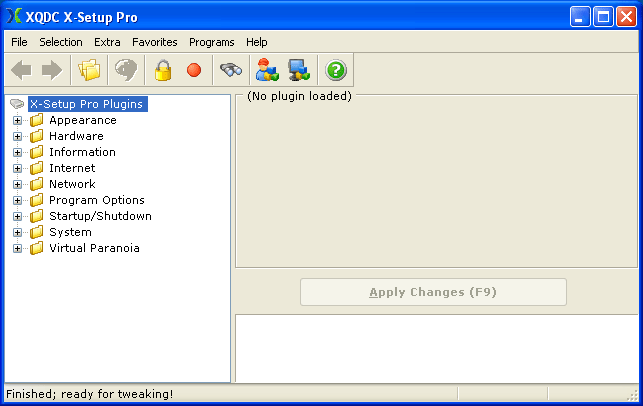Expand the Appearance tree node
The height and width of the screenshot is (406, 643).
pyautogui.click(x=17, y=120)
